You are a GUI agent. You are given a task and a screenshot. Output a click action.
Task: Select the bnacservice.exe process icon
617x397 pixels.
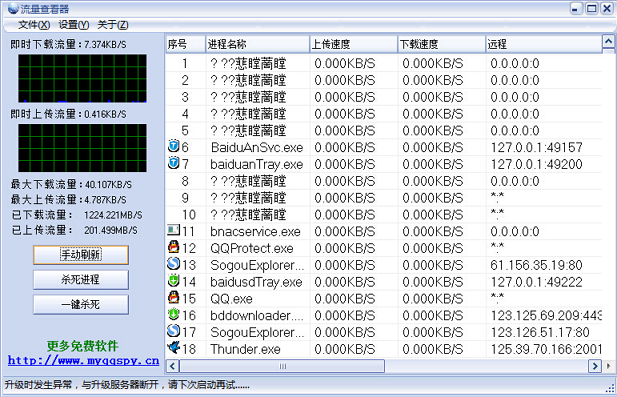pos(174,230)
